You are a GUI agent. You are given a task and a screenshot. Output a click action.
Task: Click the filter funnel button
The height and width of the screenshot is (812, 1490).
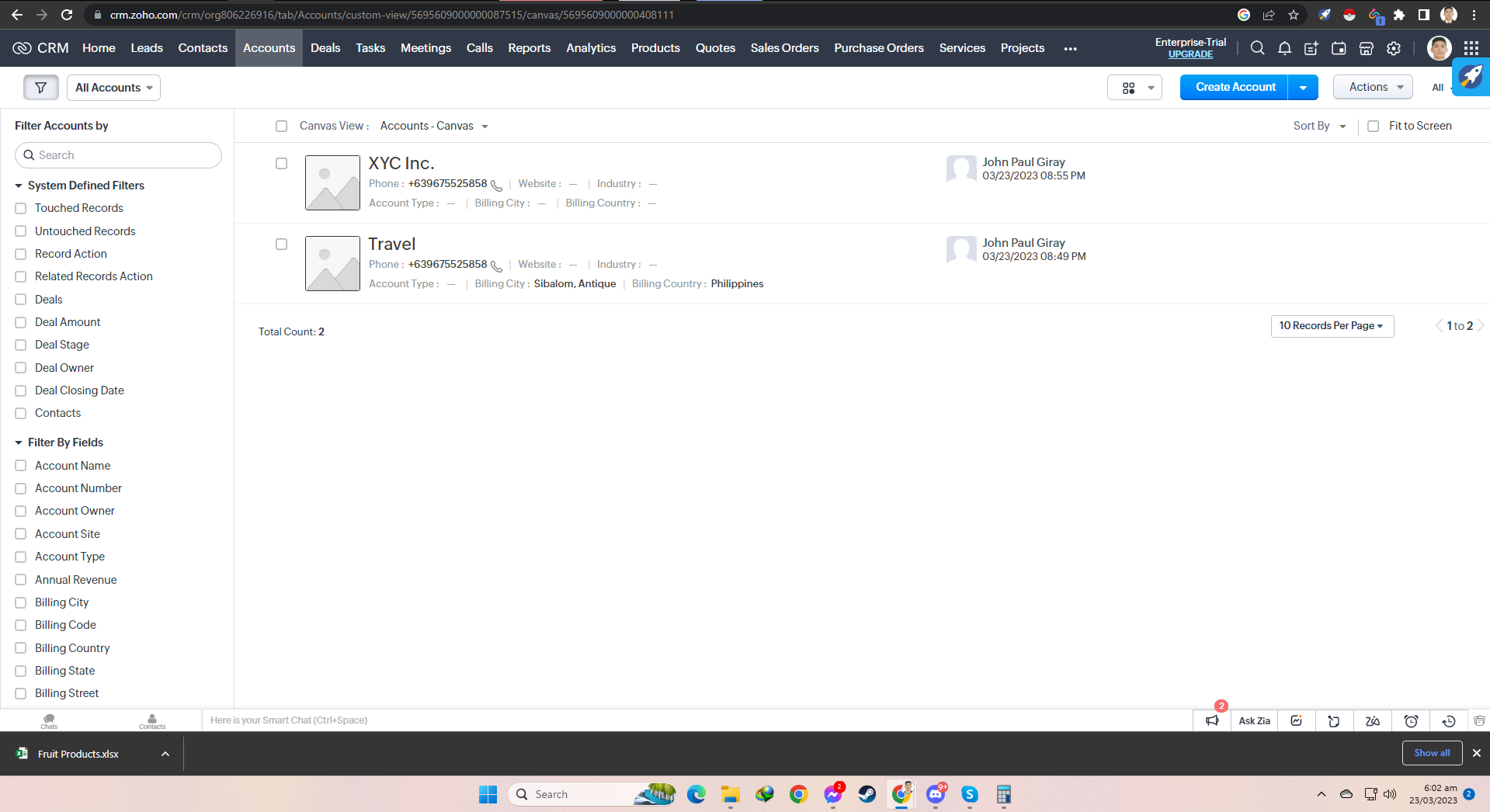pyautogui.click(x=41, y=88)
